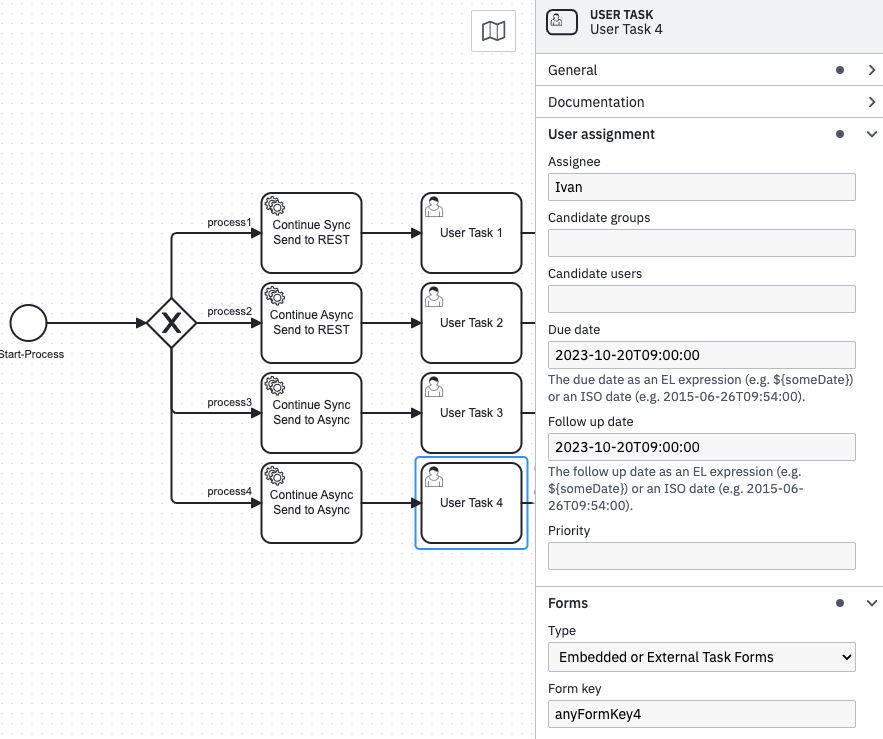Toggle the minimap icon
The height and width of the screenshot is (739, 883).
pos(493,31)
